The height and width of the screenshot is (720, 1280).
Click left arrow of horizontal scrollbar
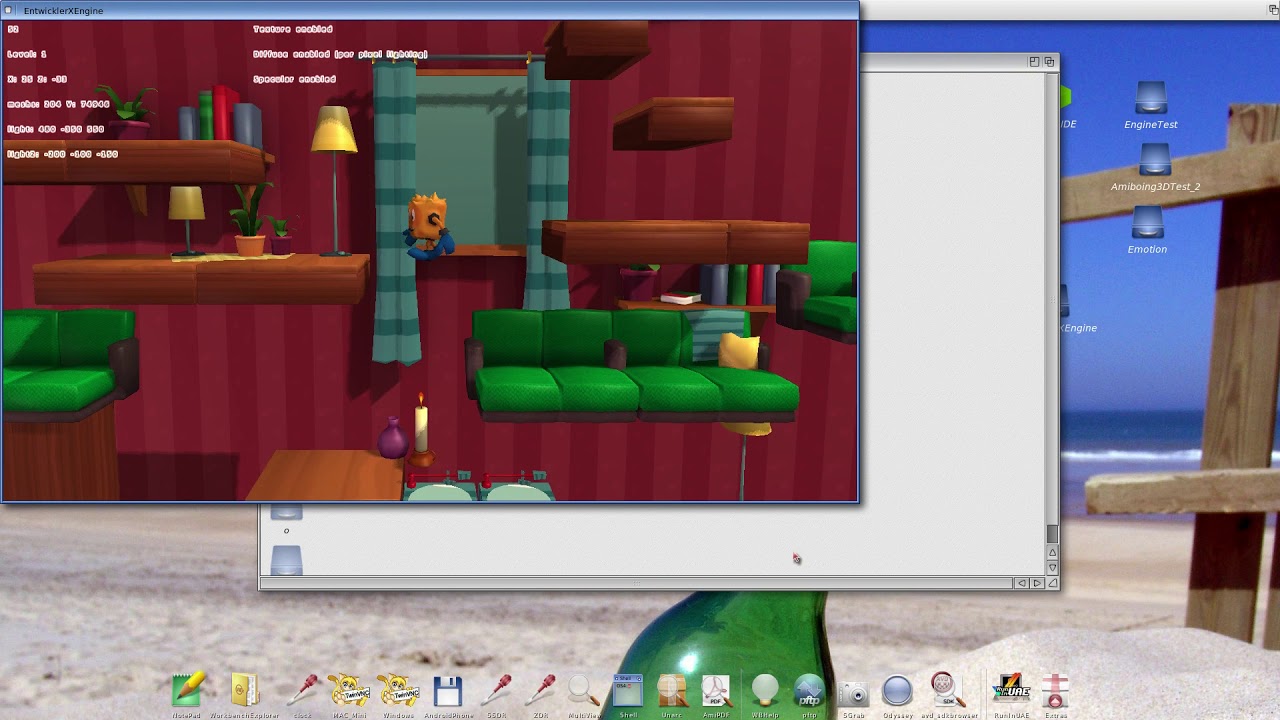tap(1021, 583)
